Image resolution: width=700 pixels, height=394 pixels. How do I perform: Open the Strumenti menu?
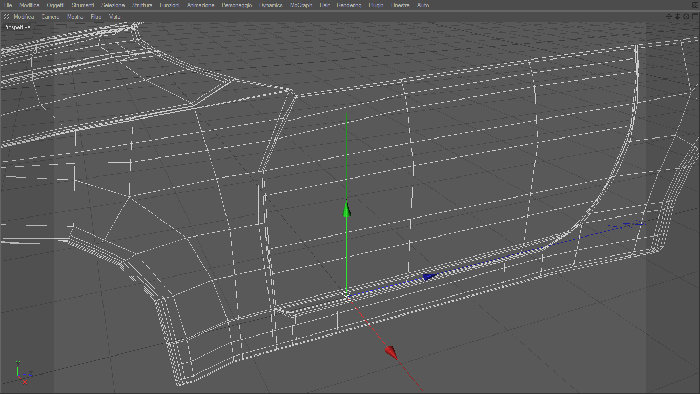click(83, 5)
